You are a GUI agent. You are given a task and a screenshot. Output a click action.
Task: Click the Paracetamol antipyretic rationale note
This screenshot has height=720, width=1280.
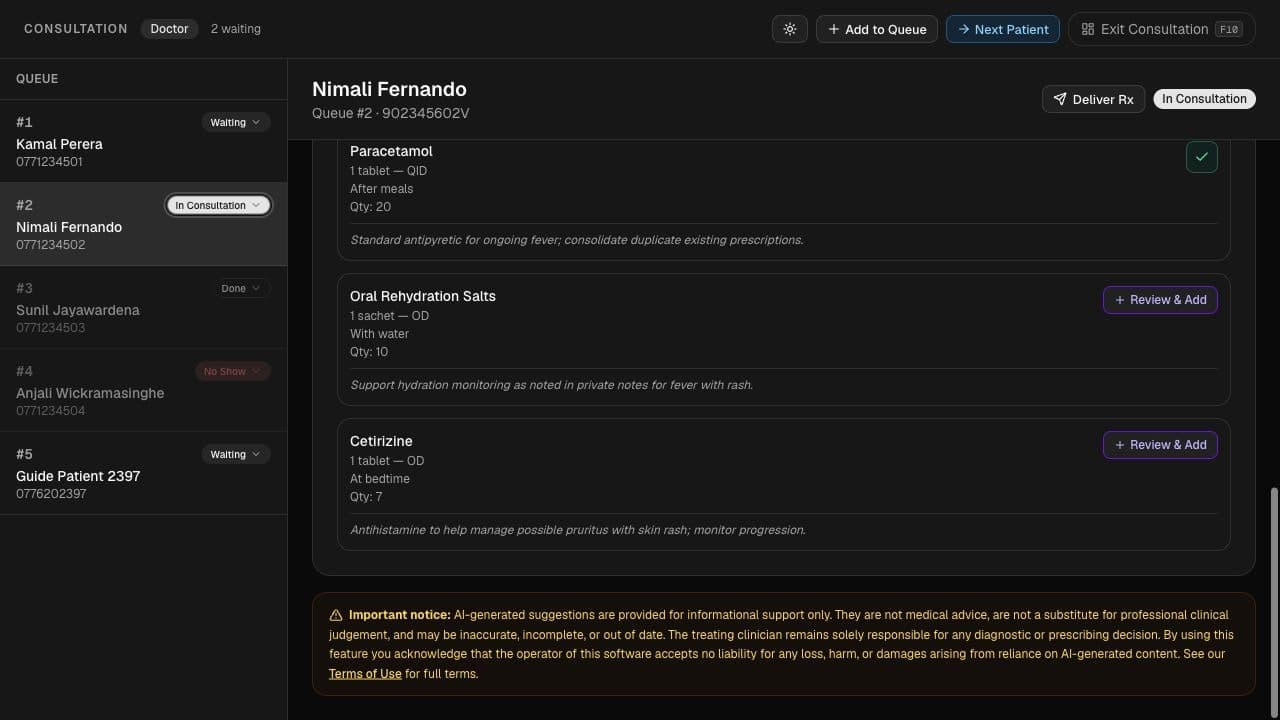[x=577, y=240]
